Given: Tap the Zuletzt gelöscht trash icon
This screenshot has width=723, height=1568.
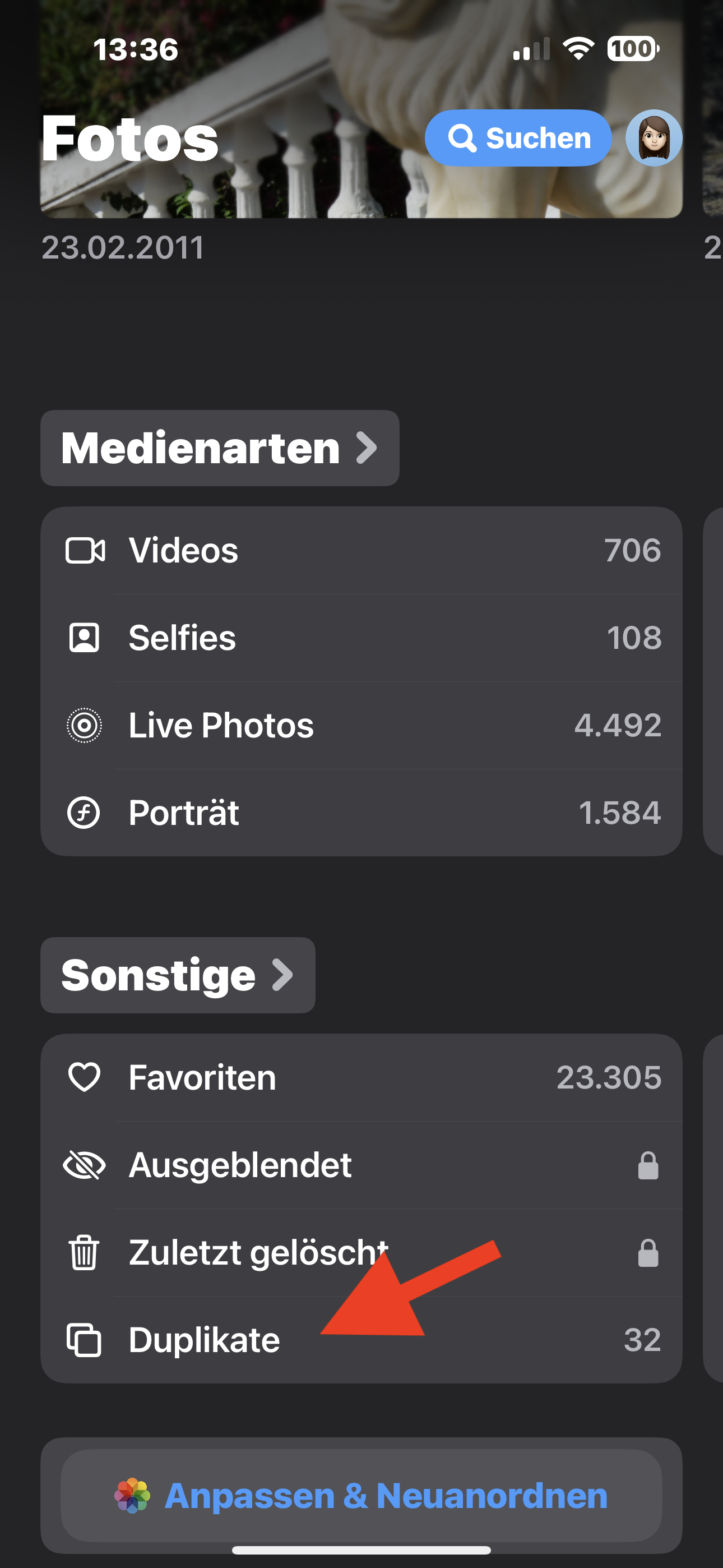Looking at the screenshot, I should pyautogui.click(x=84, y=1252).
